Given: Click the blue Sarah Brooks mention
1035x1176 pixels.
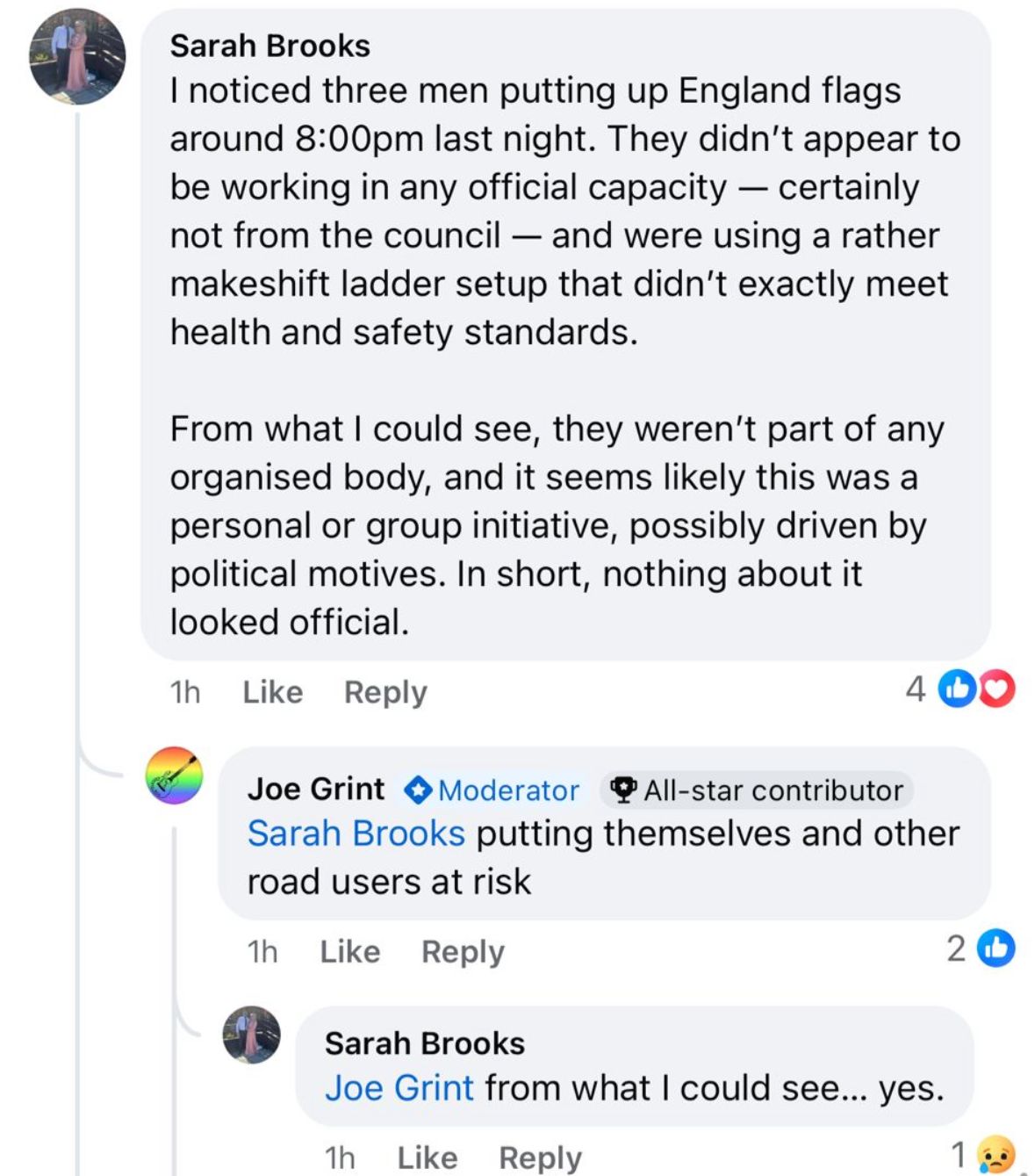Looking at the screenshot, I should [356, 833].
